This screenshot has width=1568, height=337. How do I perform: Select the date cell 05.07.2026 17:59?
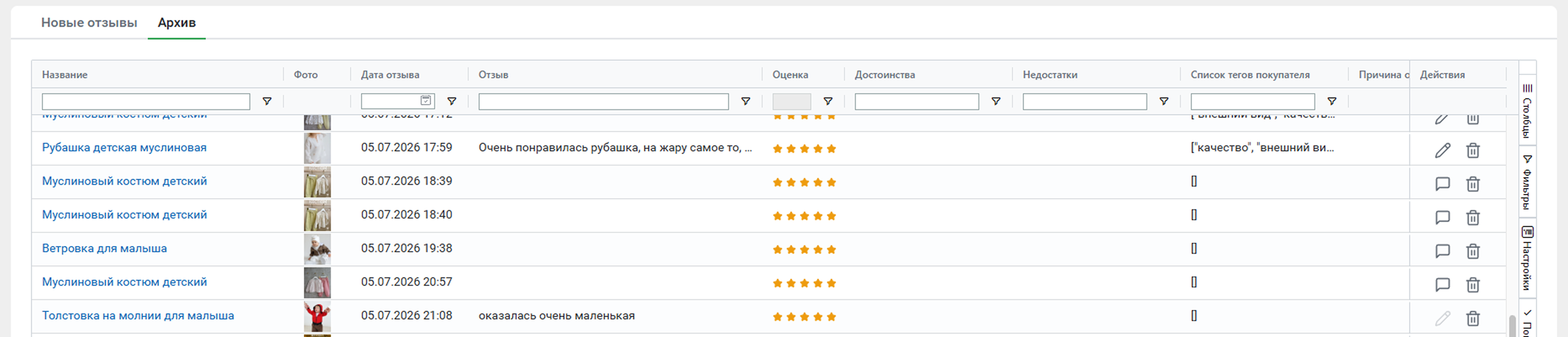pos(406,147)
